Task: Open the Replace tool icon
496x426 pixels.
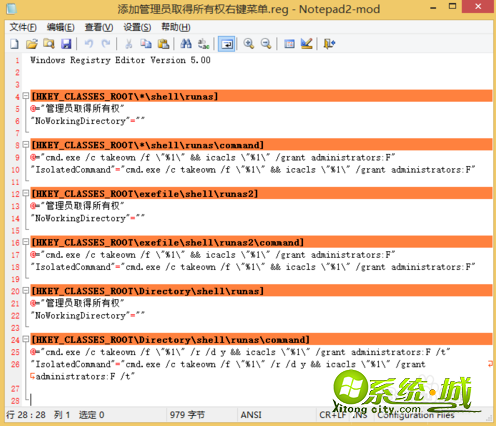Action: (x=203, y=44)
